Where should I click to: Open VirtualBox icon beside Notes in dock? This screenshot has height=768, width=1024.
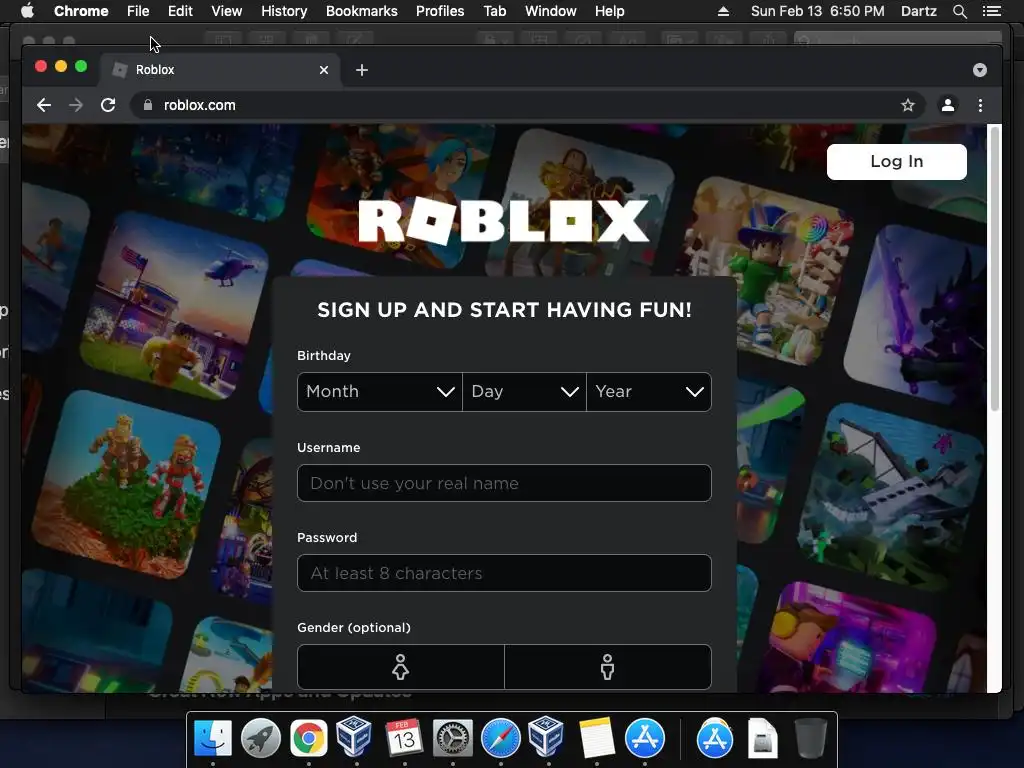tap(546, 737)
